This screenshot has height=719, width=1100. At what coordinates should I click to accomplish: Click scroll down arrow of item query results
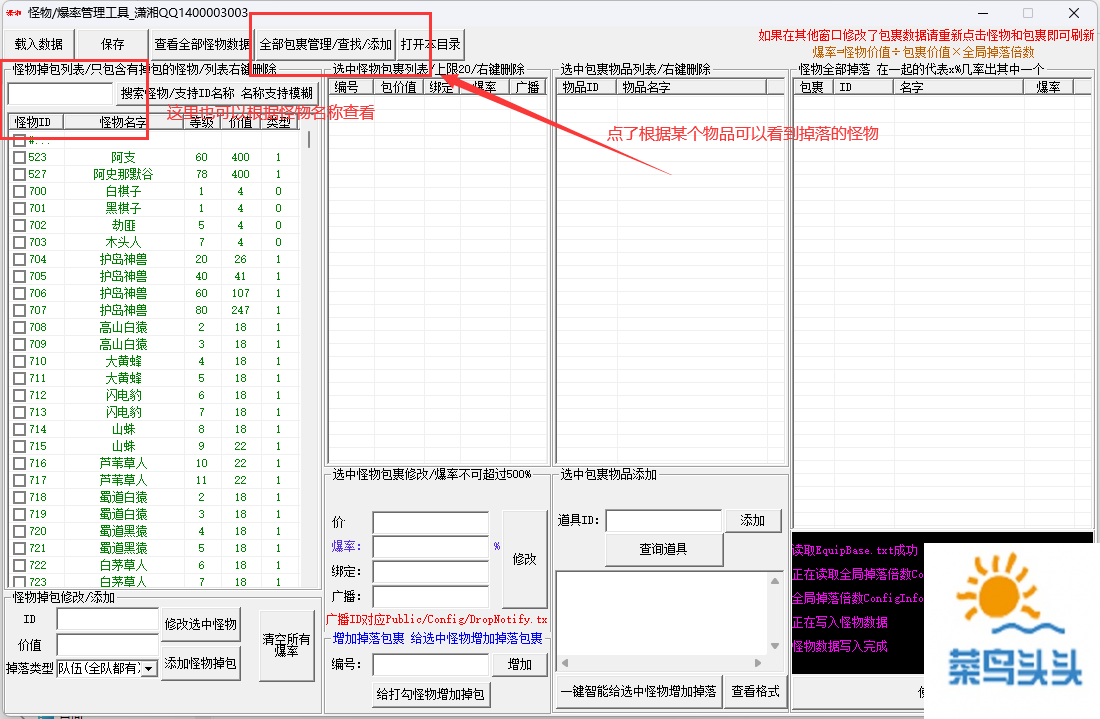click(775, 646)
